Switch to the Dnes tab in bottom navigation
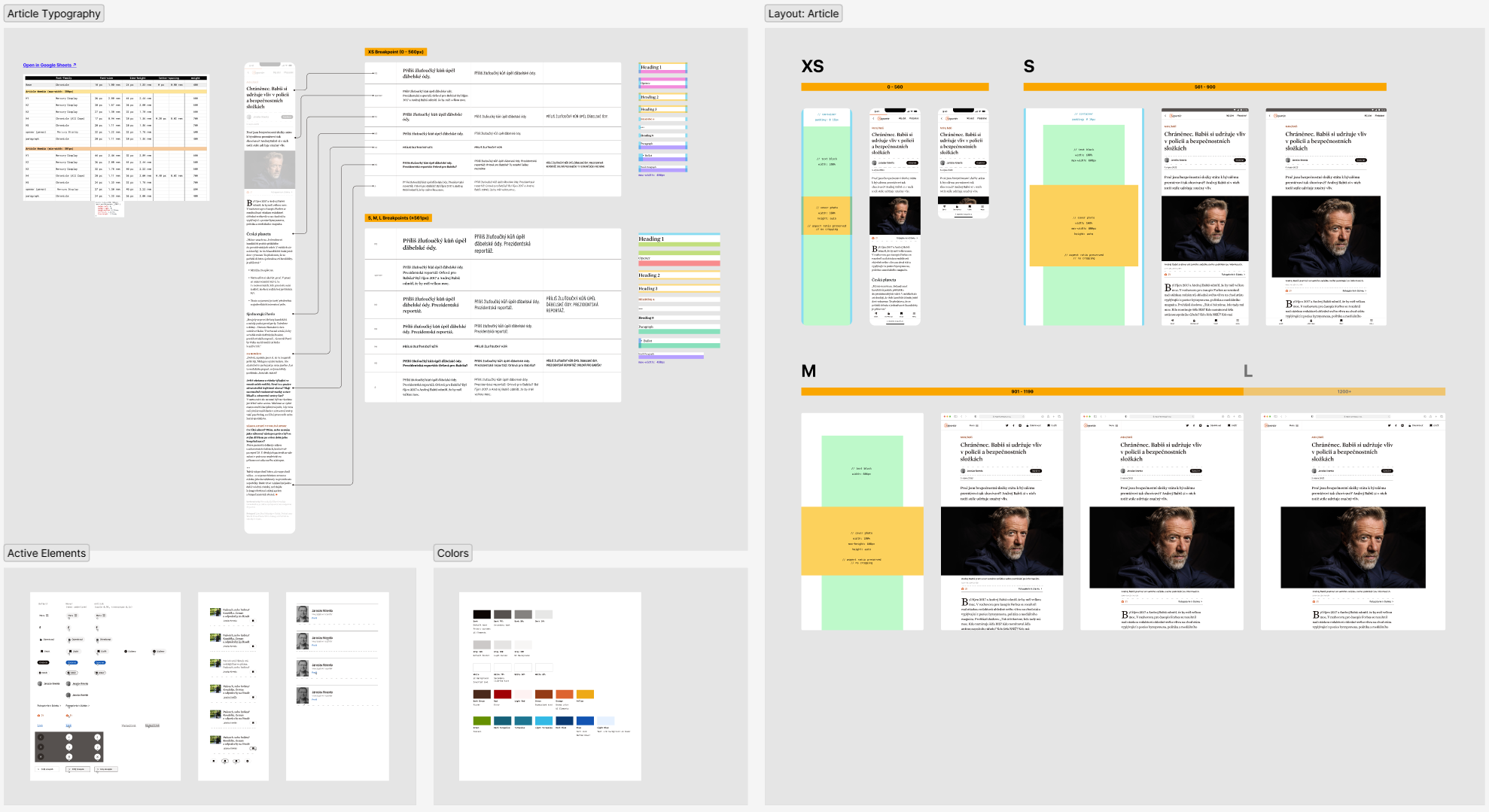The width and height of the screenshot is (1489, 812). (876, 314)
